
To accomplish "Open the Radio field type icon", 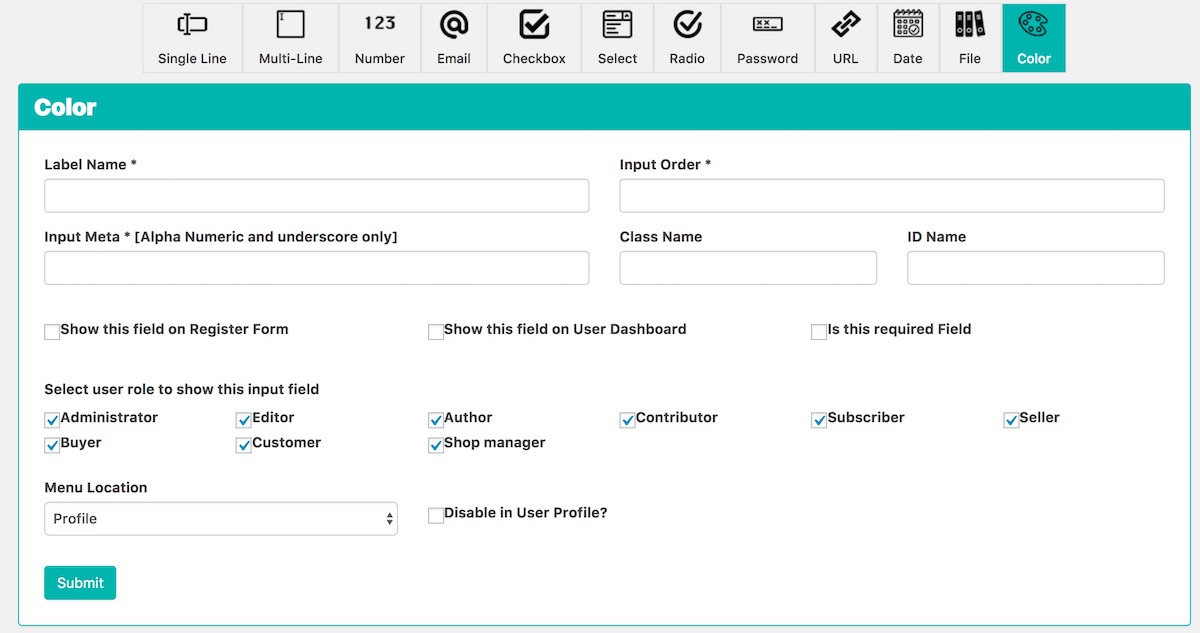I will tap(687, 26).
